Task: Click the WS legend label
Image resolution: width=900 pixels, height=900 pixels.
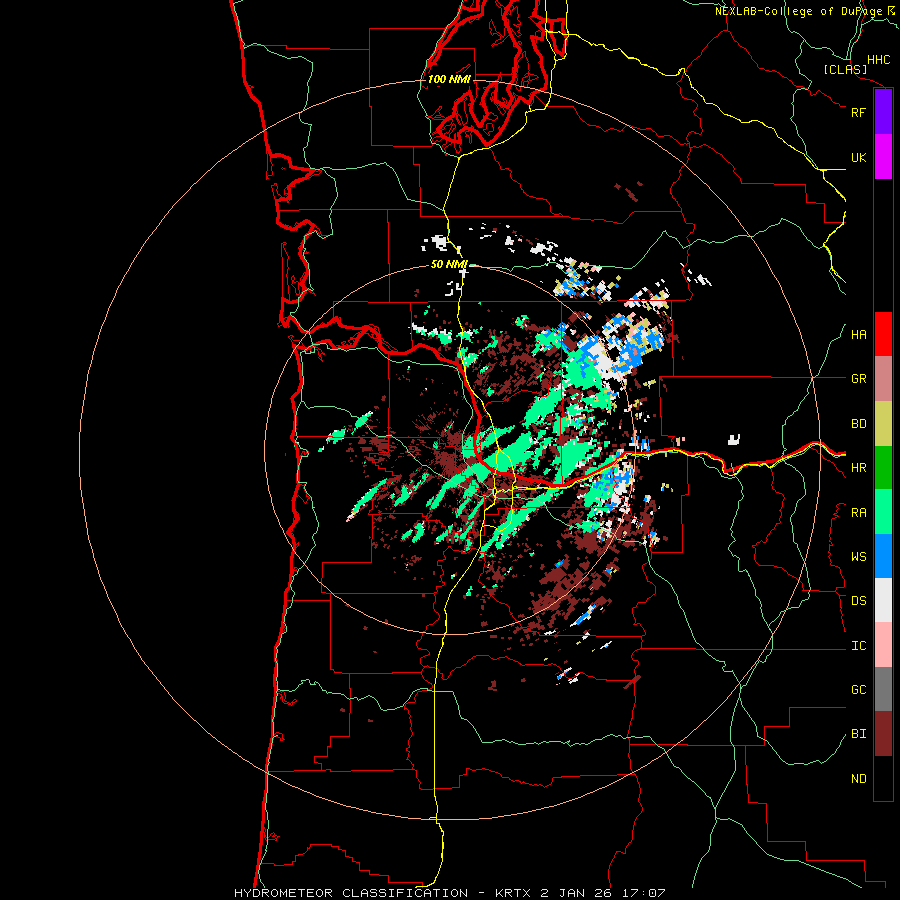Action: tap(858, 557)
